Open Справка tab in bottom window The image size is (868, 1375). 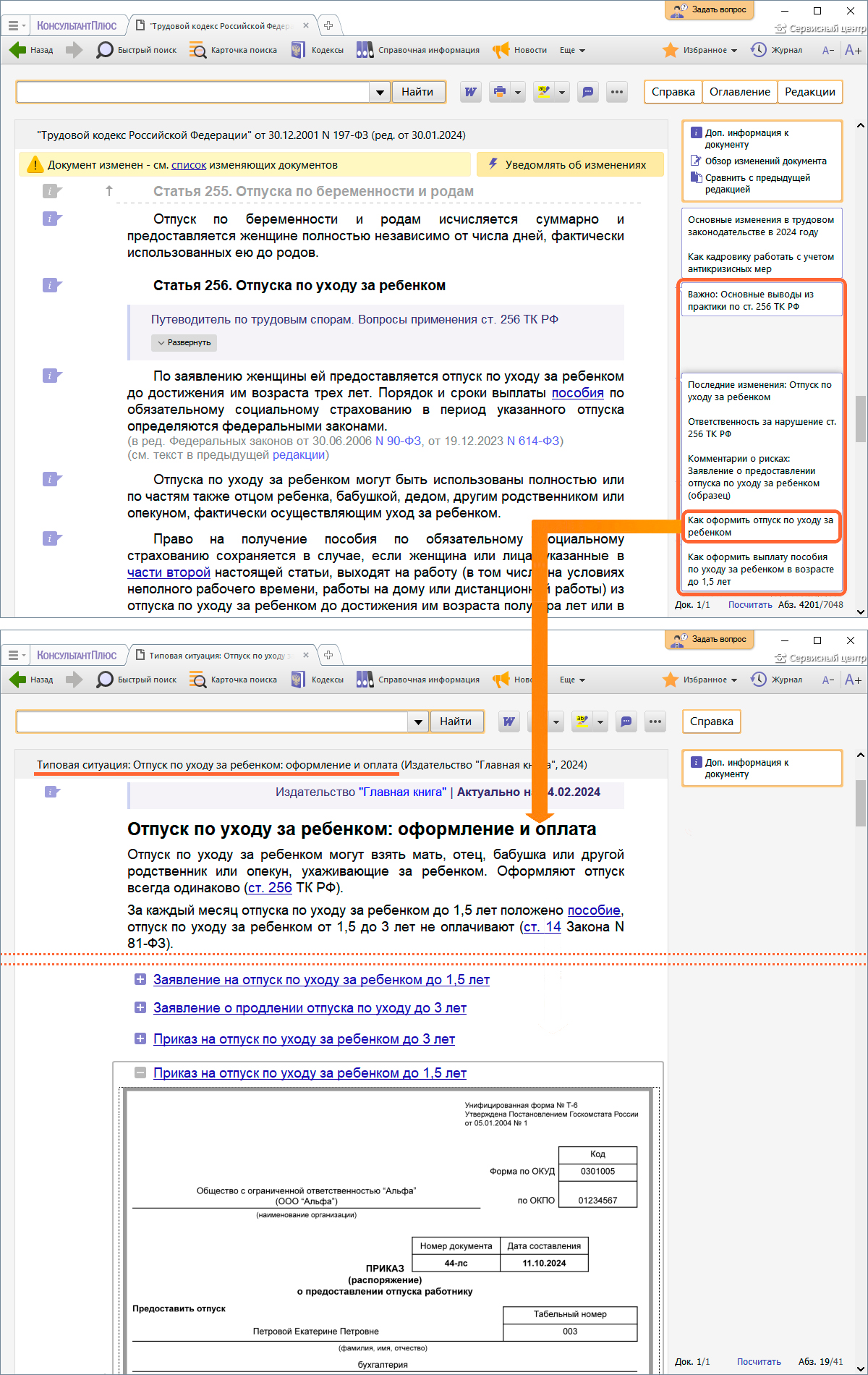[712, 722]
